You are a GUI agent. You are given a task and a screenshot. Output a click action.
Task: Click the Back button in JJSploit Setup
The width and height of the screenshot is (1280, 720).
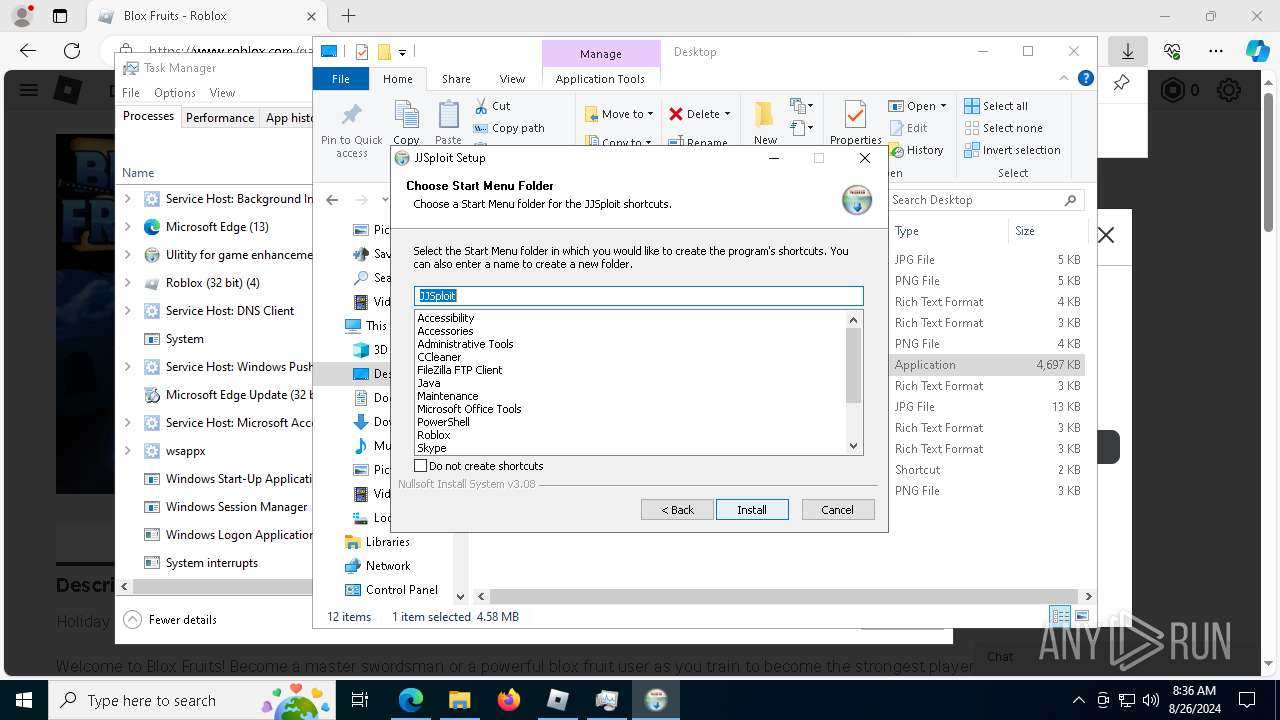pyautogui.click(x=677, y=510)
